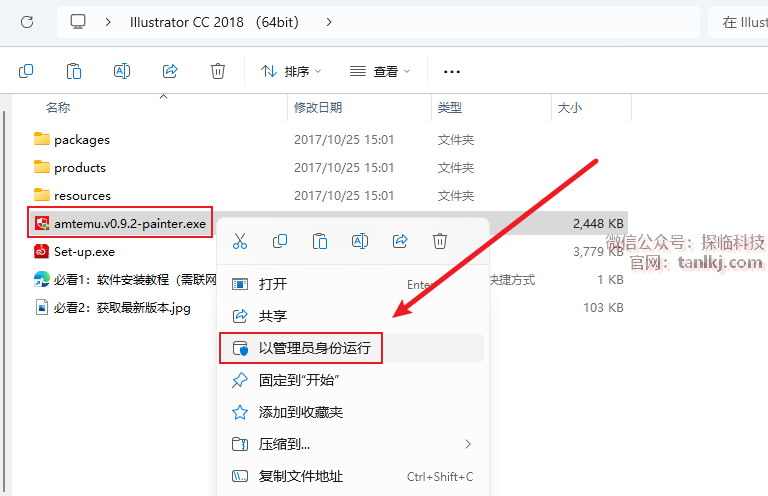
Task: Click the paste icon in context menu
Action: click(320, 241)
